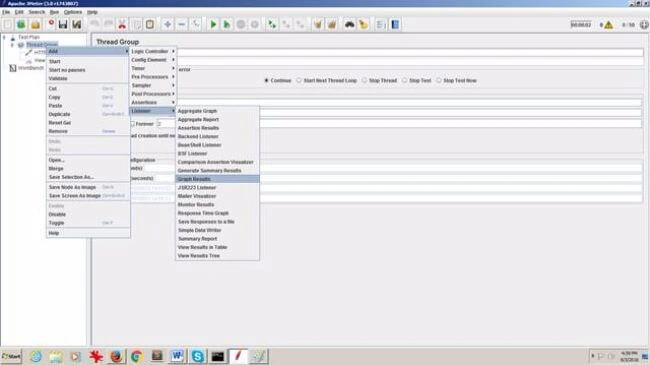Select the Continue radio button
Image resolution: width=650 pixels, height=365 pixels.
click(267, 80)
